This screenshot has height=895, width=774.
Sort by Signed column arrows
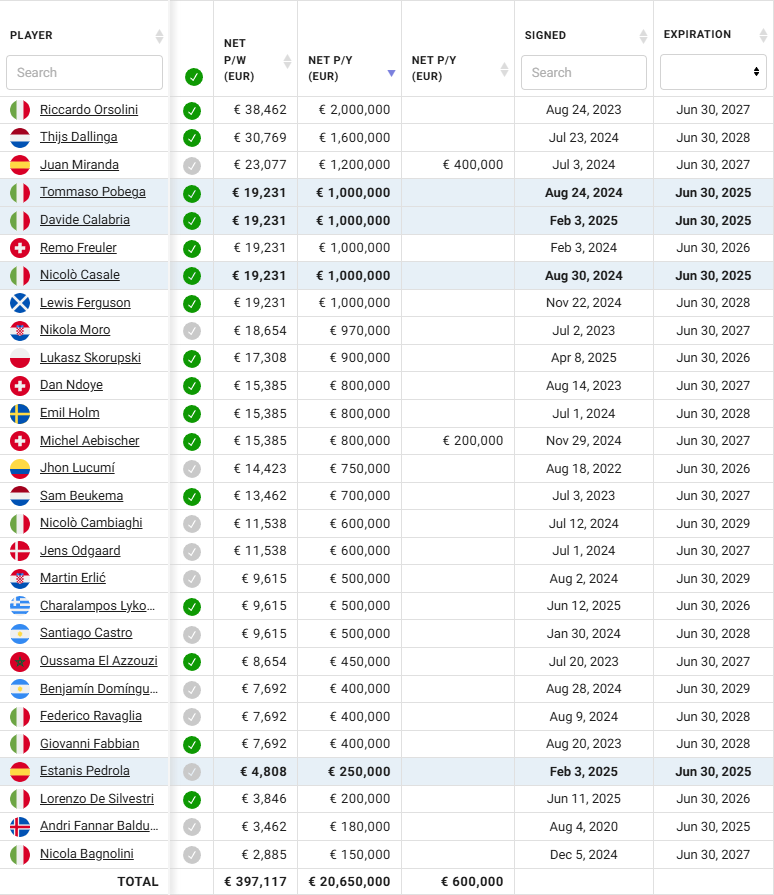click(643, 36)
